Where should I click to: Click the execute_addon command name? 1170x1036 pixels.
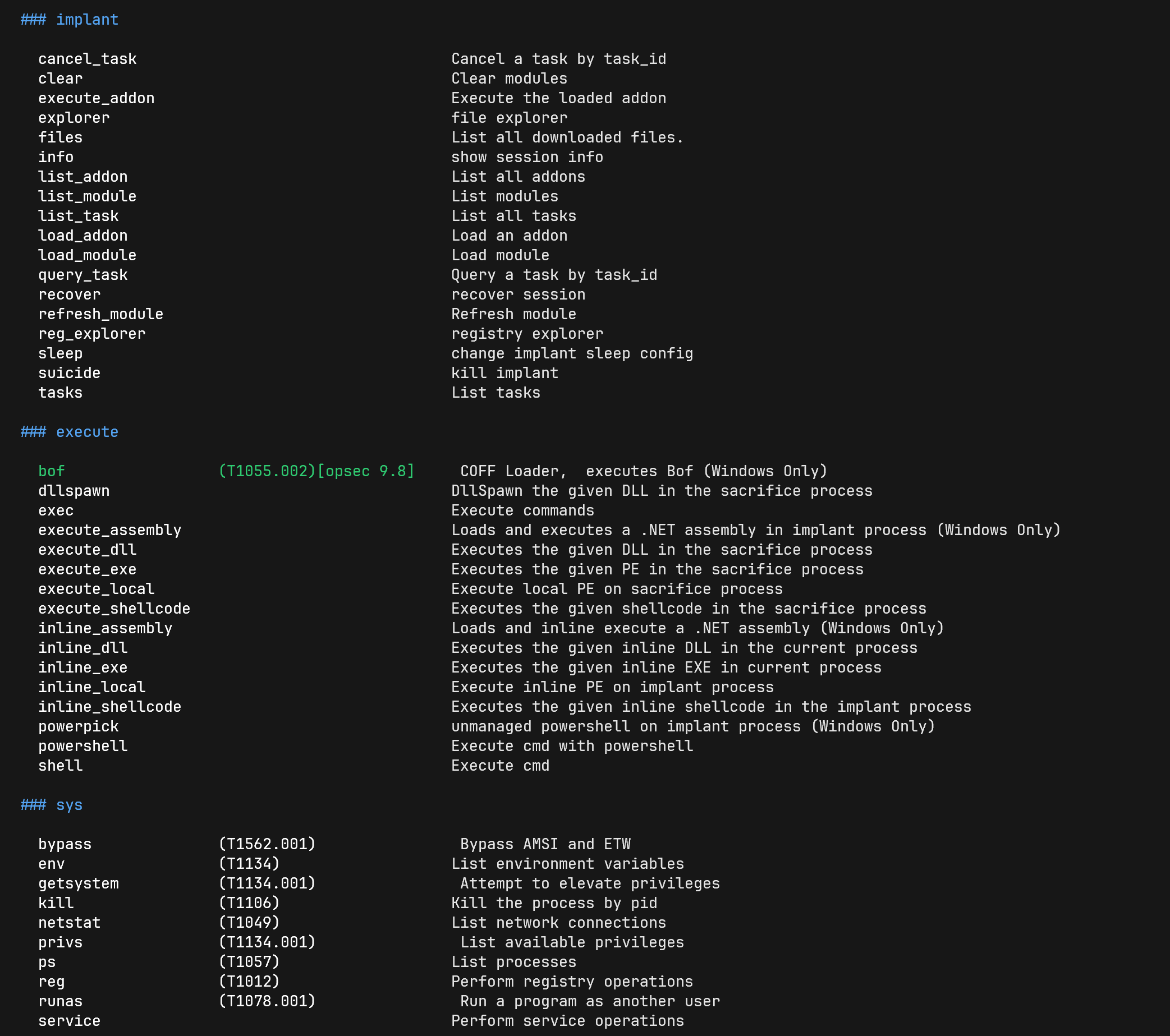coord(96,98)
